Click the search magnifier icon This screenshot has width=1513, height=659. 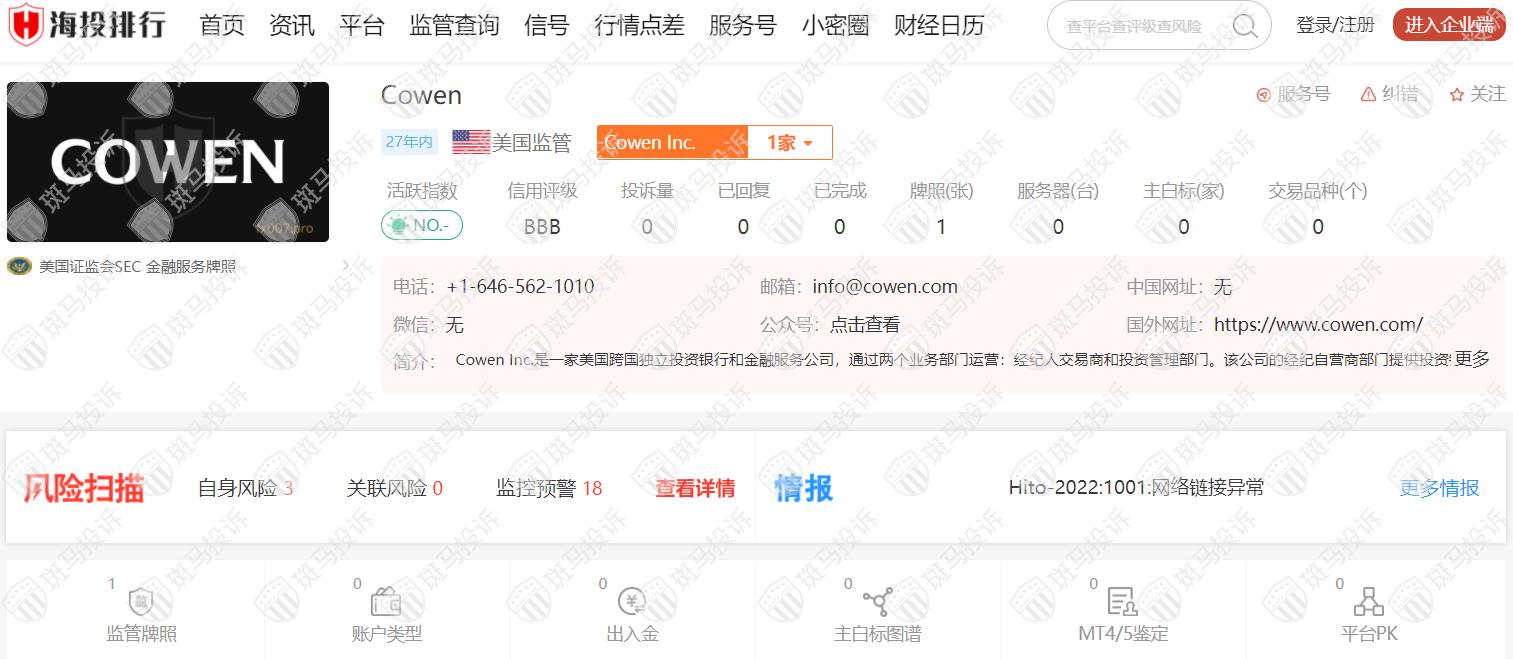pos(1245,26)
